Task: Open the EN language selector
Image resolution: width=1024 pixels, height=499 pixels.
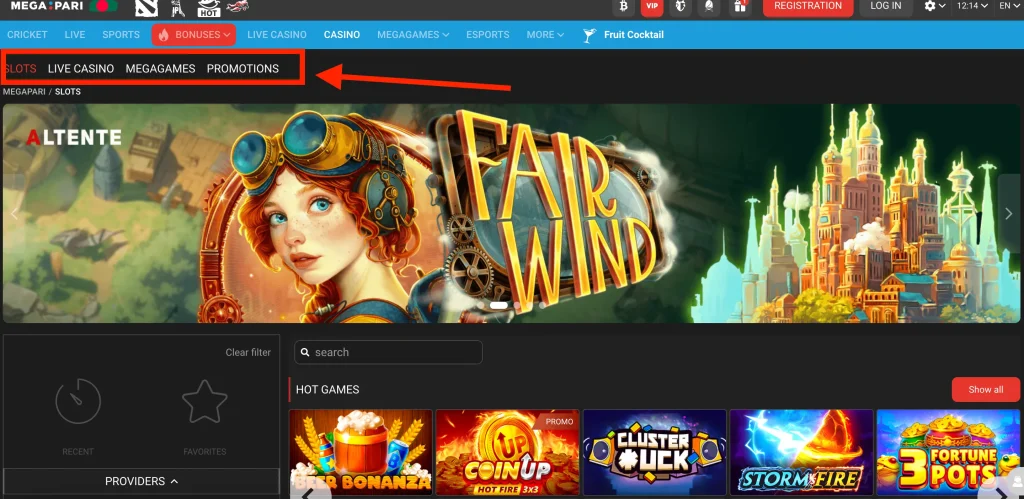Action: 1010,6
